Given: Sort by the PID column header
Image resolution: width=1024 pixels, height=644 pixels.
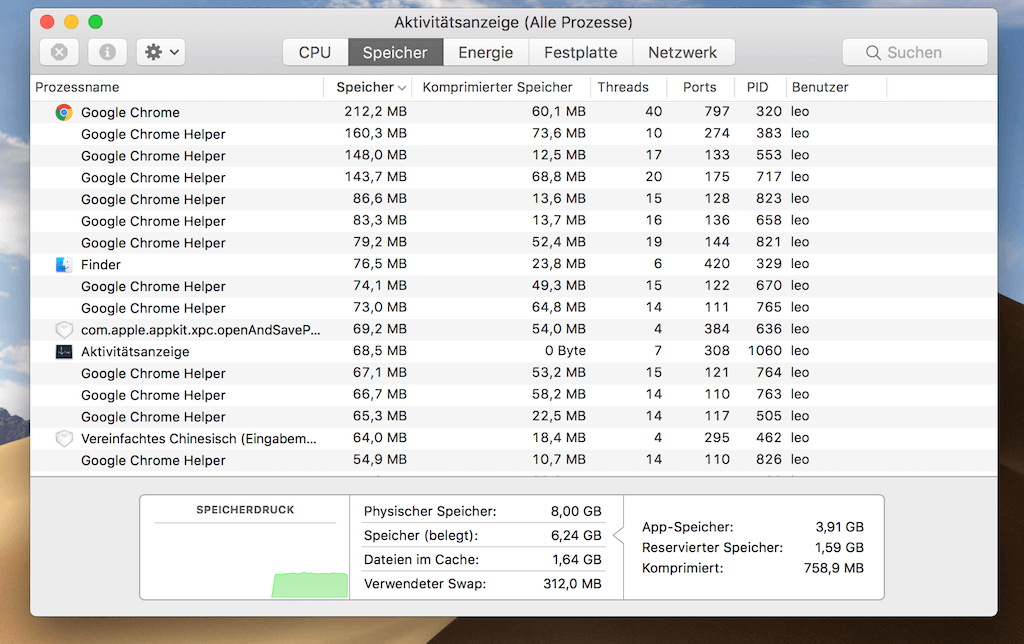Looking at the screenshot, I should click(x=758, y=88).
